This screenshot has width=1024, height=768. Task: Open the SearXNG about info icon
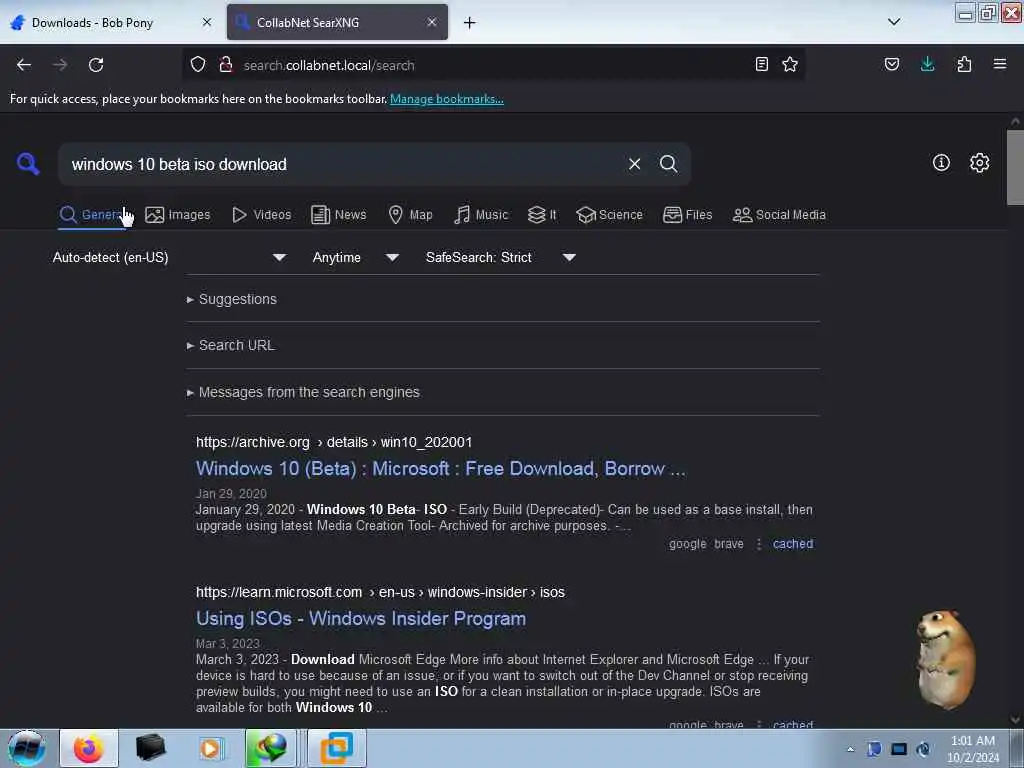point(941,163)
